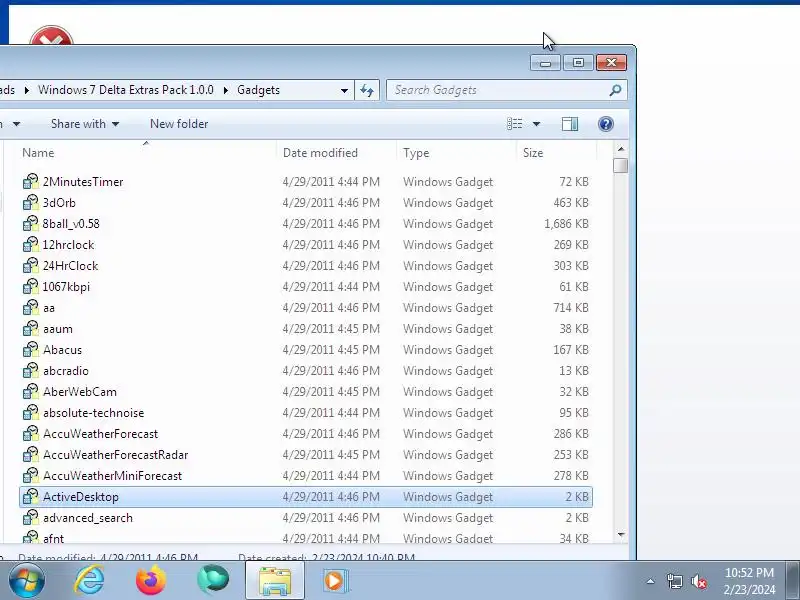Open Explorer help via question mark icon
This screenshot has height=600, width=800.
(x=606, y=124)
